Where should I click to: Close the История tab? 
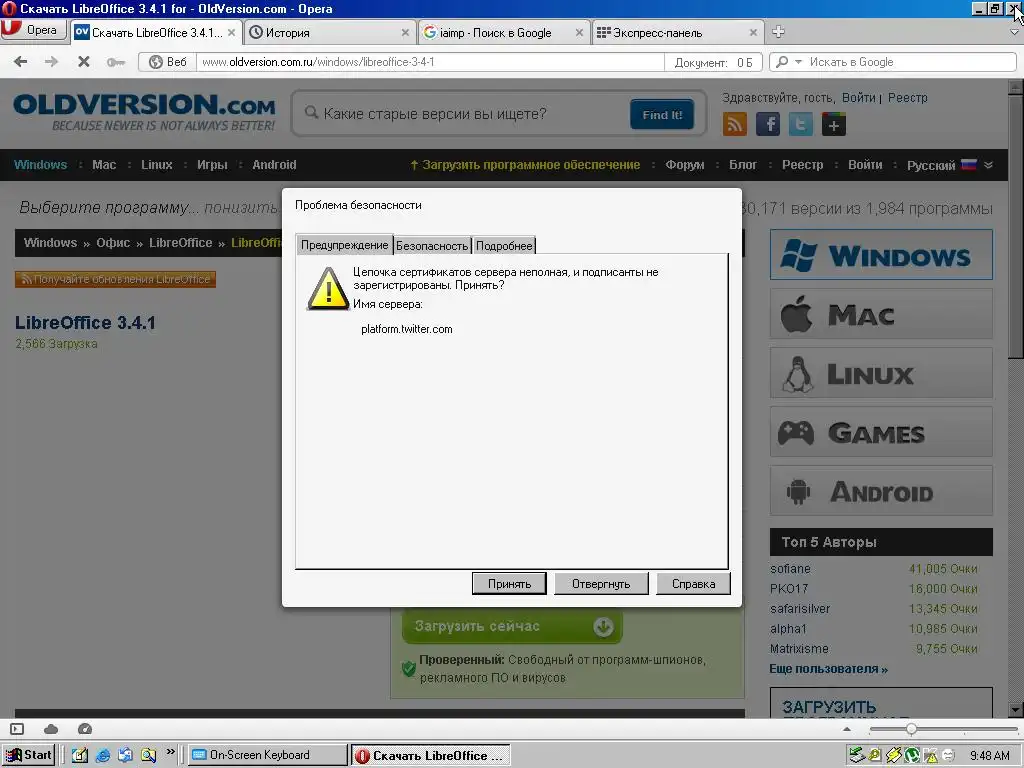click(405, 33)
